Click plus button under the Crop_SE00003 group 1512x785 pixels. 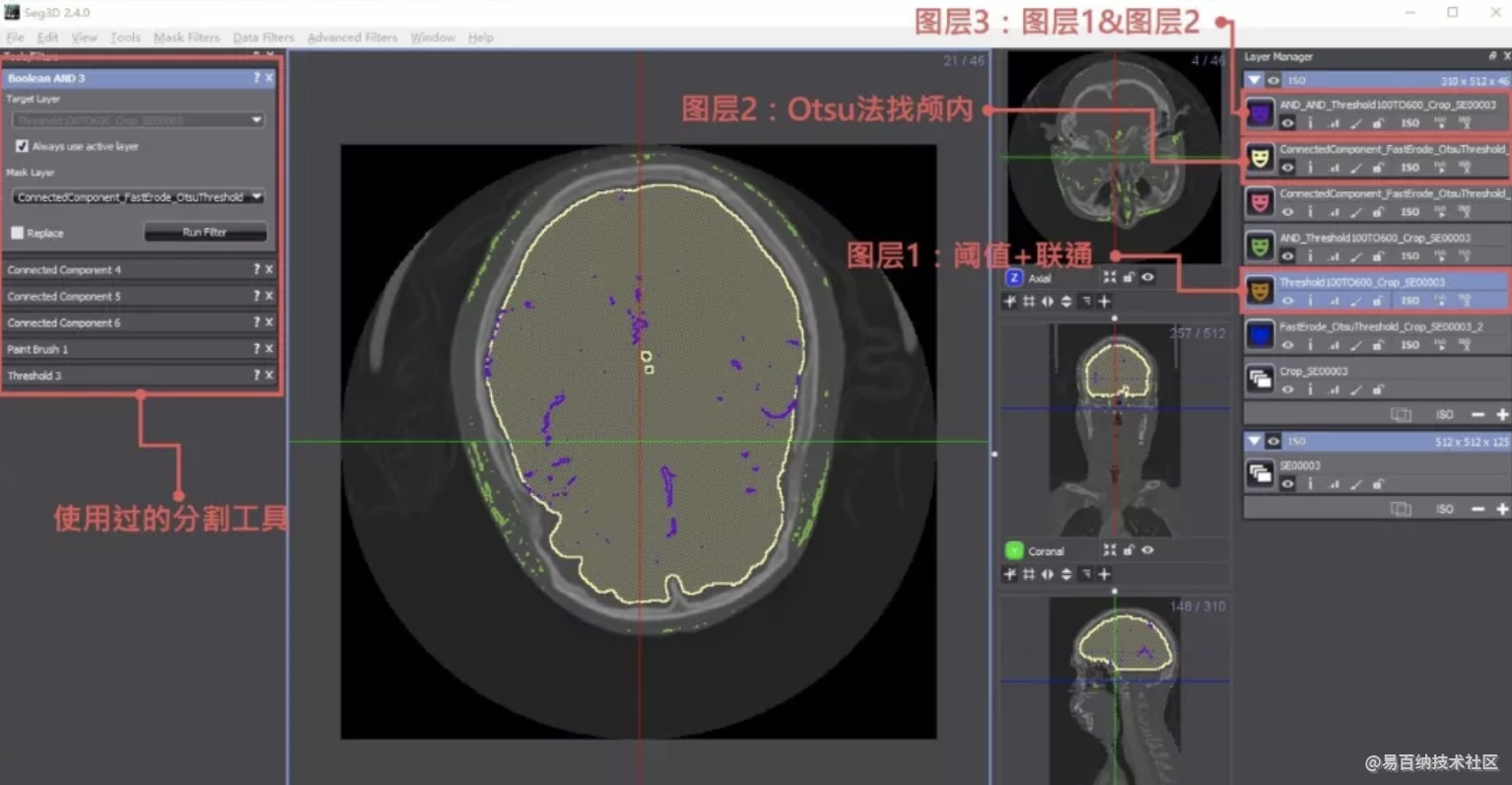point(1502,414)
